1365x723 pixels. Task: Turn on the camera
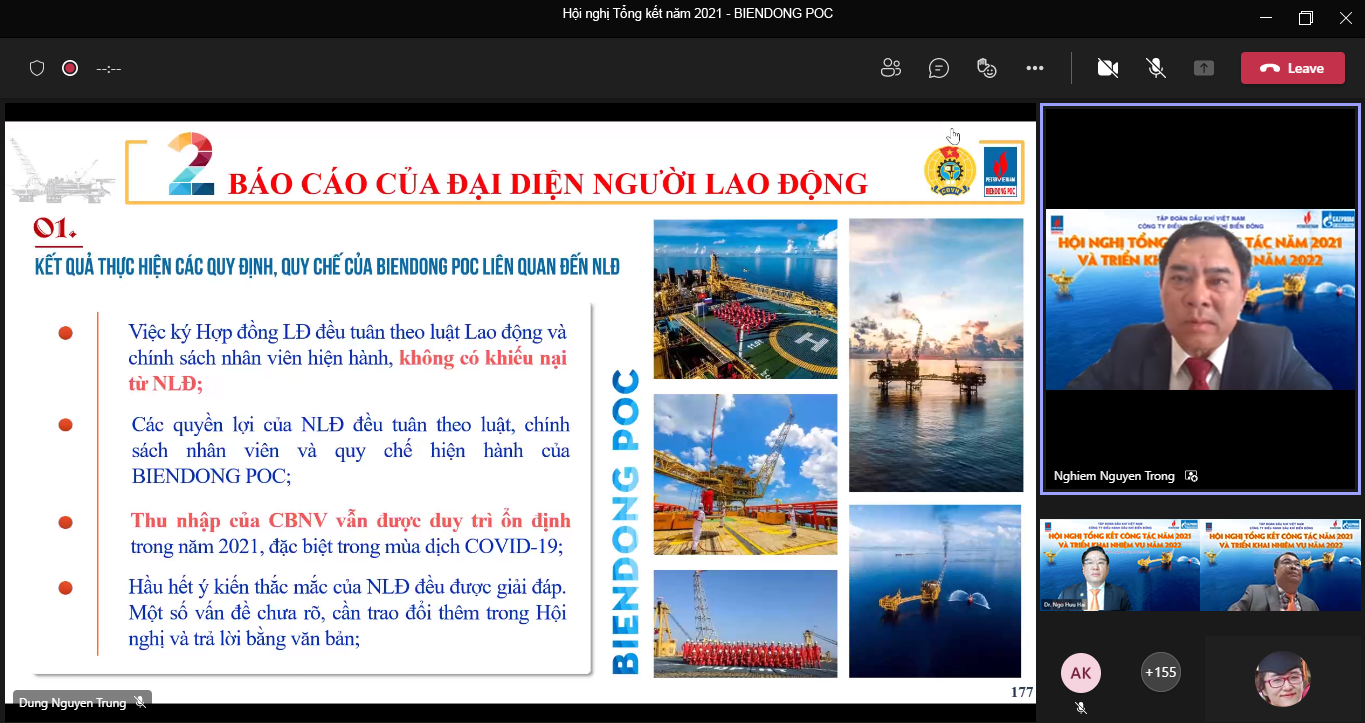[1107, 68]
